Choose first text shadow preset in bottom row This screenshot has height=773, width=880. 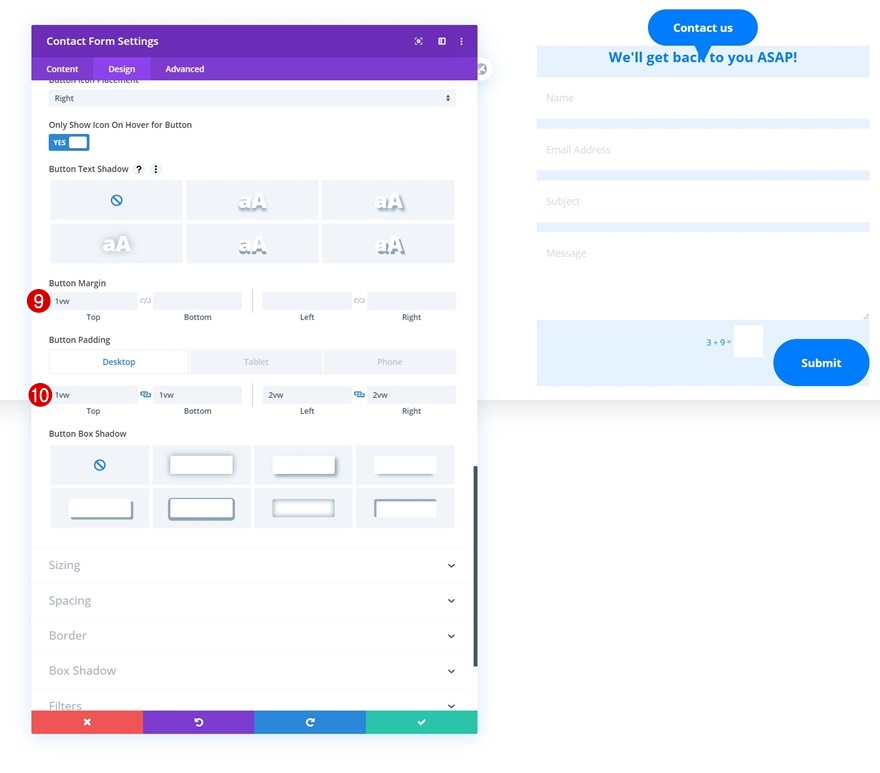tap(116, 244)
